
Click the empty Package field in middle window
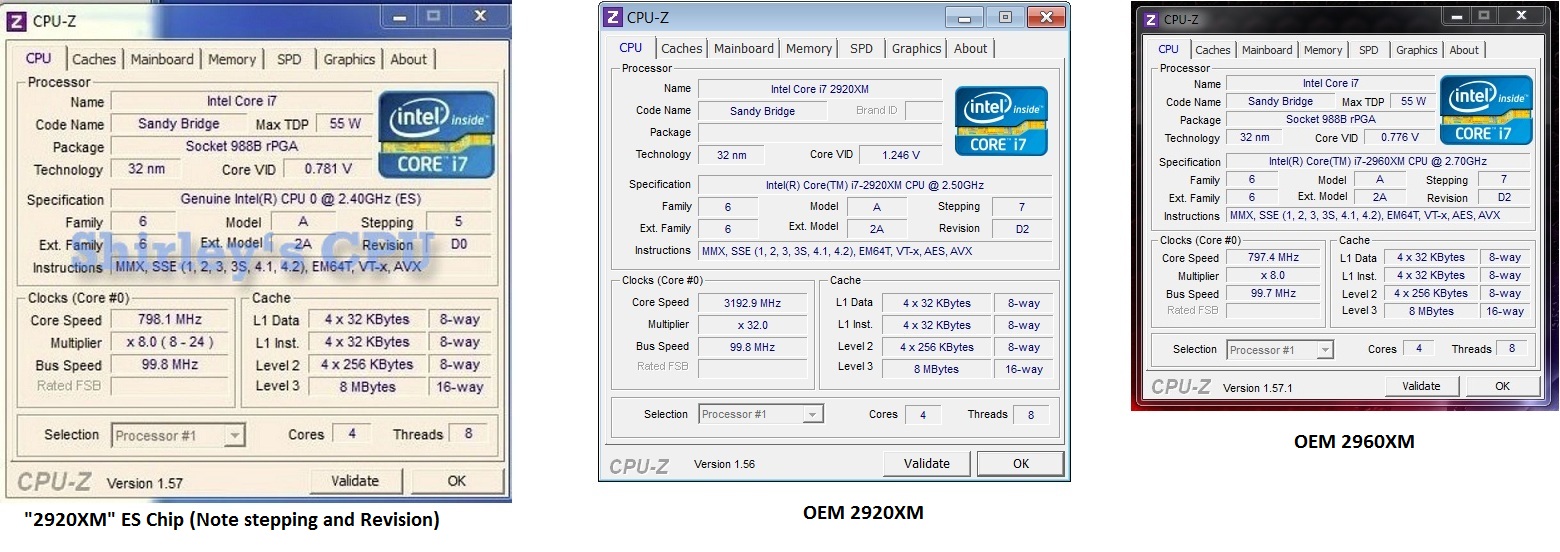click(x=819, y=133)
